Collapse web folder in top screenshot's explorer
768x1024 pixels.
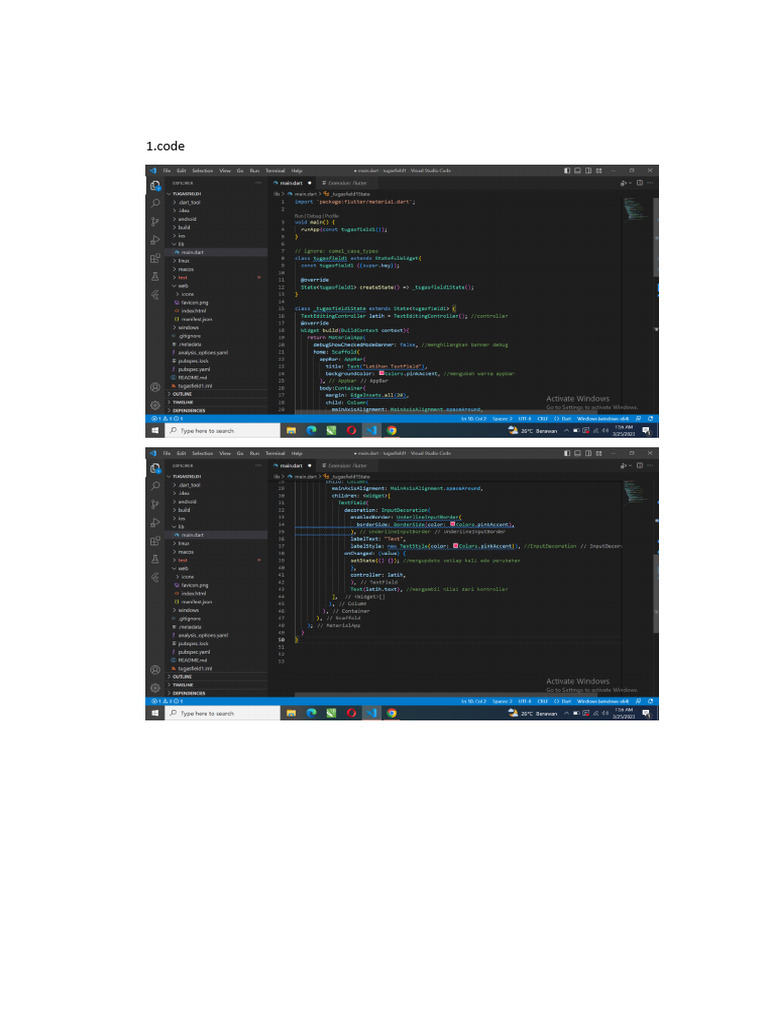182,286
